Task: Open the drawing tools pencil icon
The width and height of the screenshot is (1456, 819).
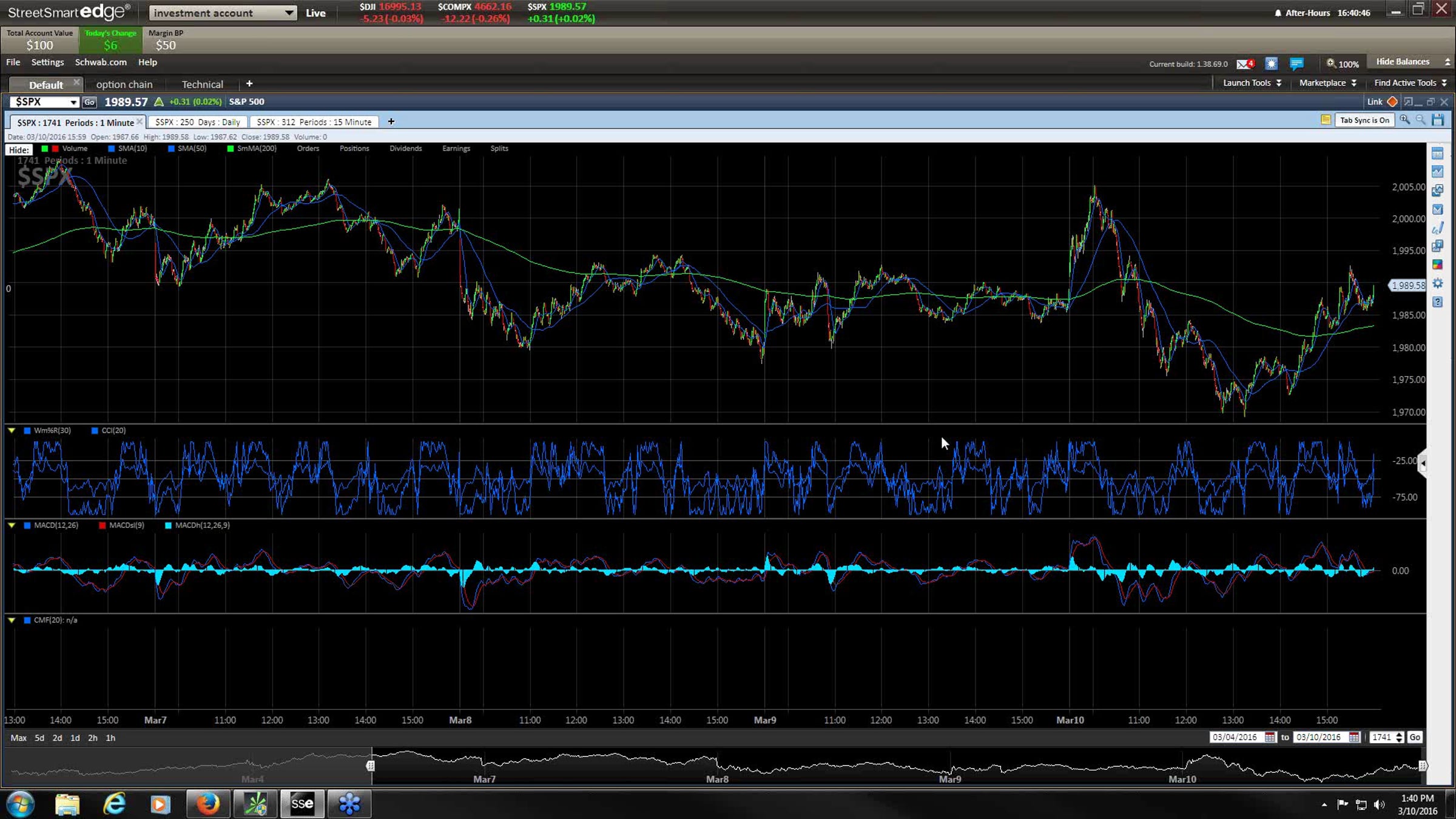Action: (1437, 228)
